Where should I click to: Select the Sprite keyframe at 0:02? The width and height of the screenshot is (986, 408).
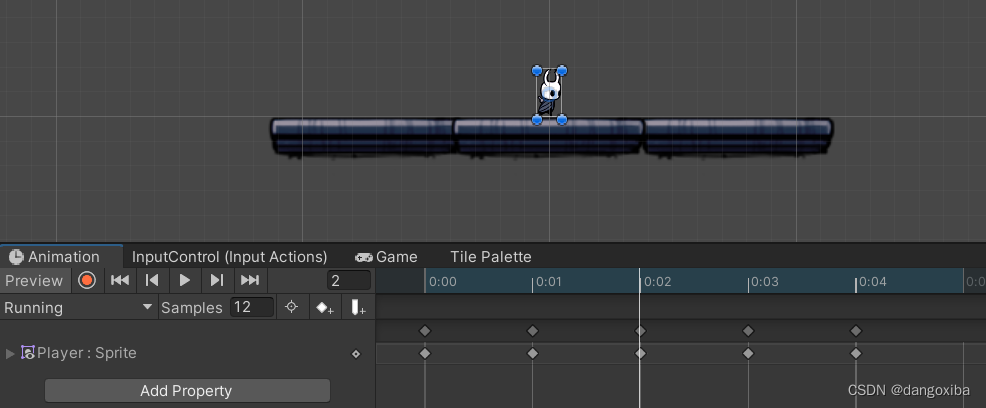pyautogui.click(x=640, y=353)
